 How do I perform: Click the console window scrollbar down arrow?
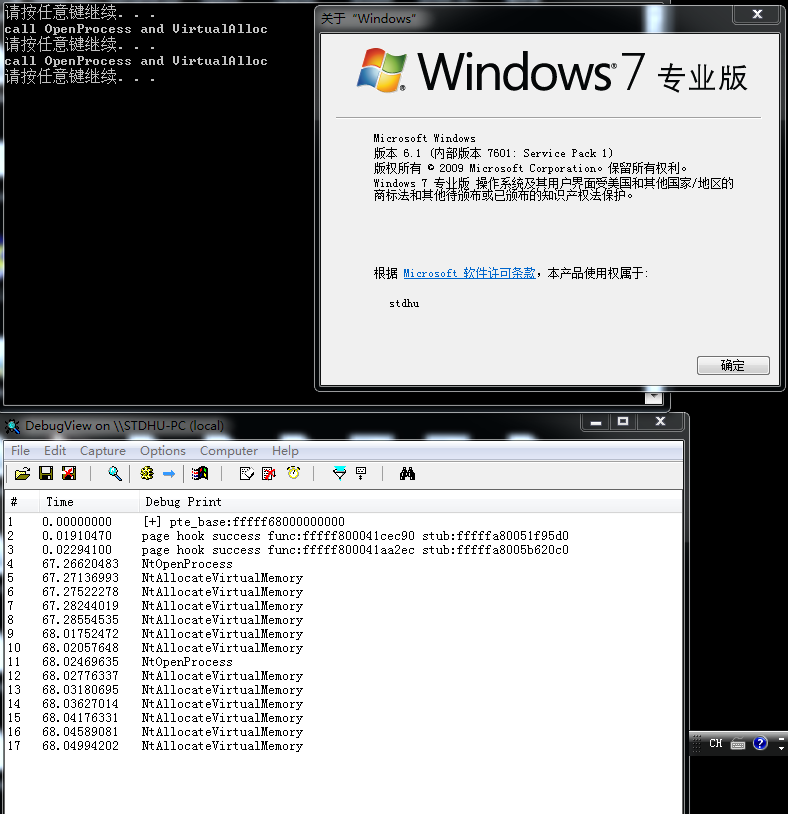pos(653,397)
